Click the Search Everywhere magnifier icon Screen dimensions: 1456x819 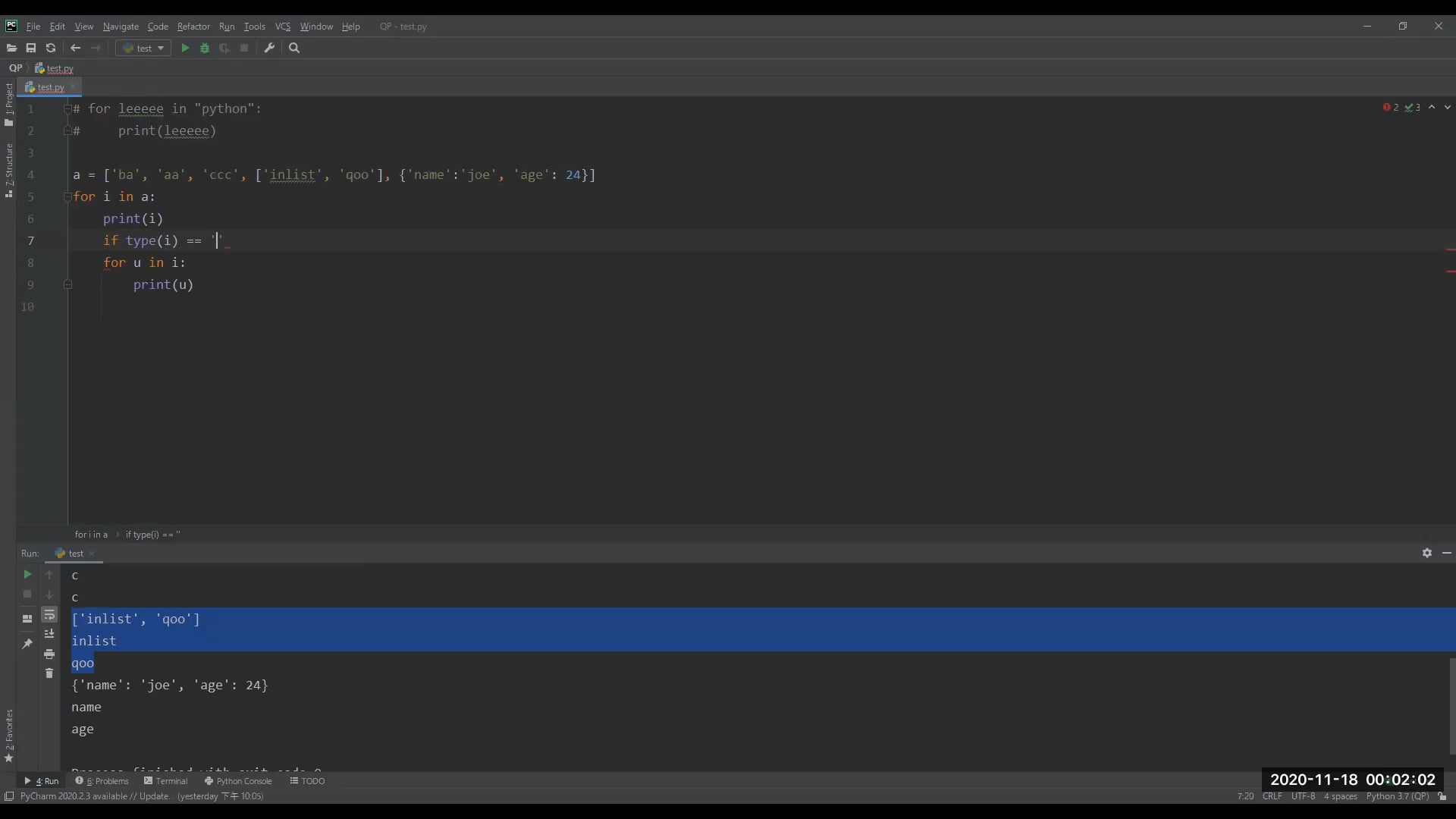click(x=294, y=48)
